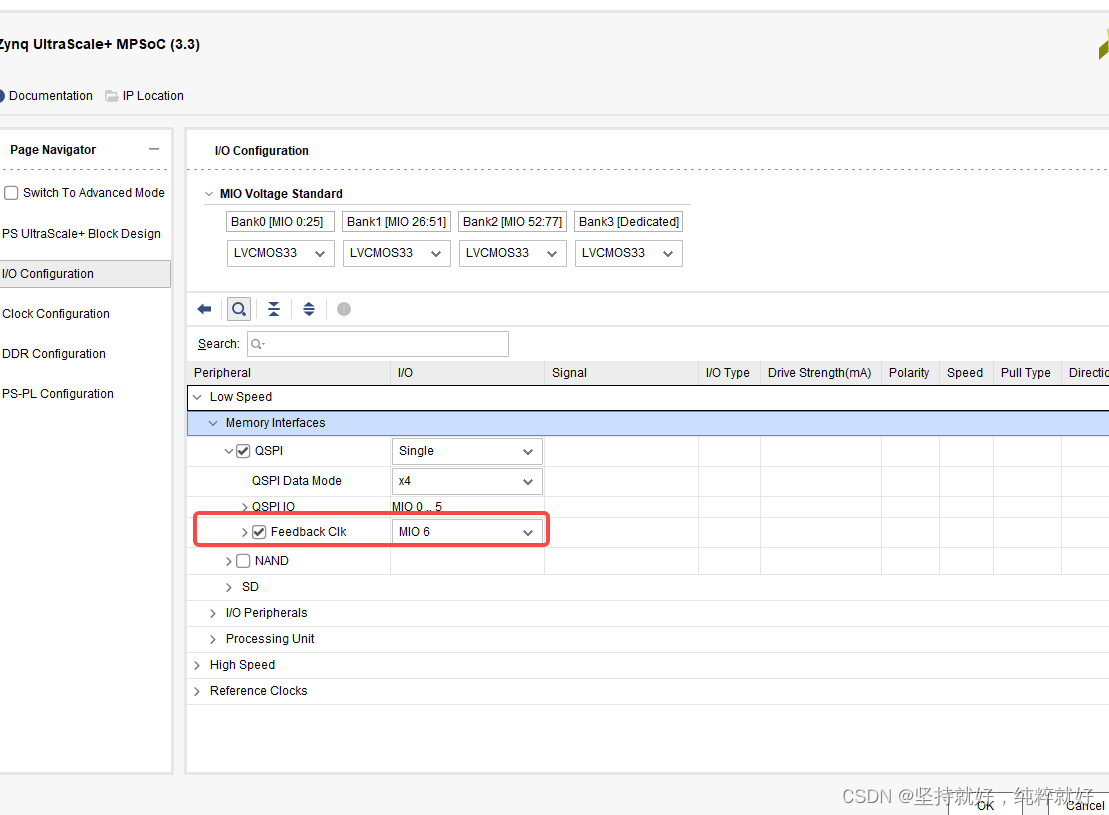1109x815 pixels.
Task: Open the IP Location folder icon
Action: tap(113, 95)
